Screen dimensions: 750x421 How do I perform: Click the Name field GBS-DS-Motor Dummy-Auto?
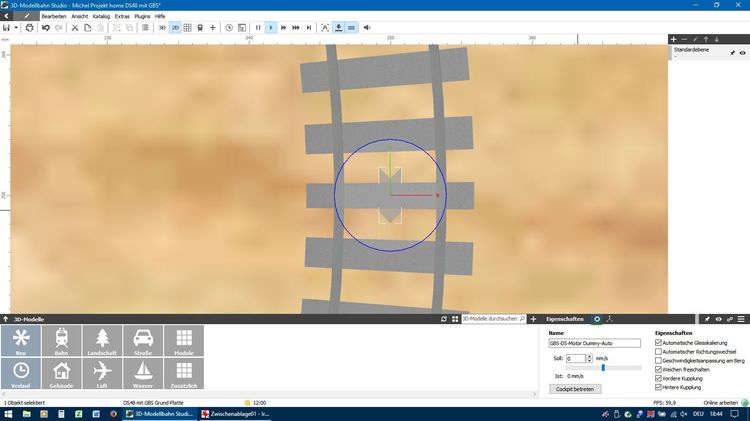tap(594, 343)
